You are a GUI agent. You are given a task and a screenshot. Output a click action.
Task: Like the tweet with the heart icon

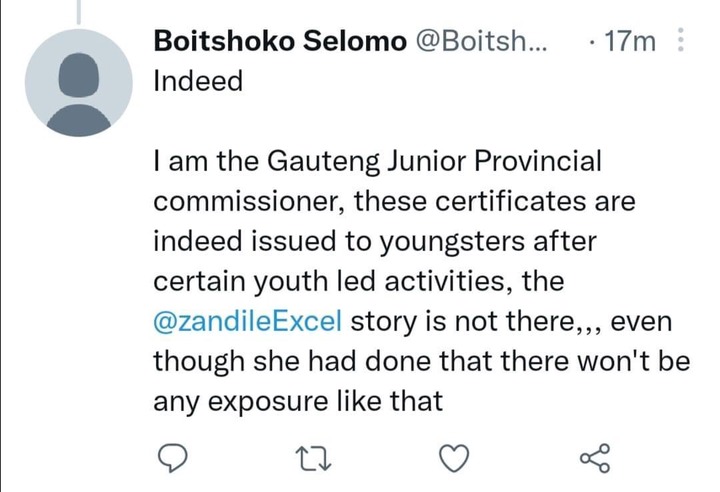point(454,458)
